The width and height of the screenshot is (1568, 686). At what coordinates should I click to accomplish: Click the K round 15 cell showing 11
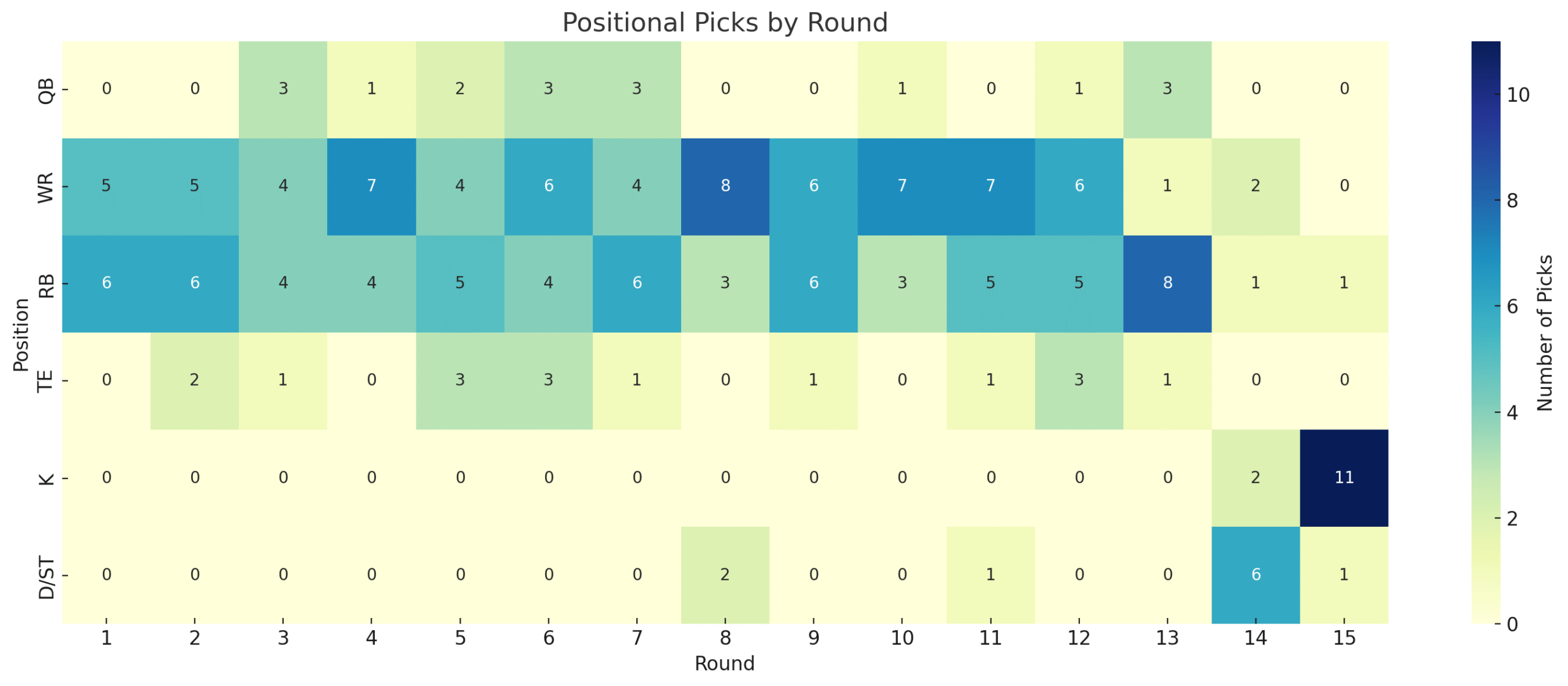1343,478
